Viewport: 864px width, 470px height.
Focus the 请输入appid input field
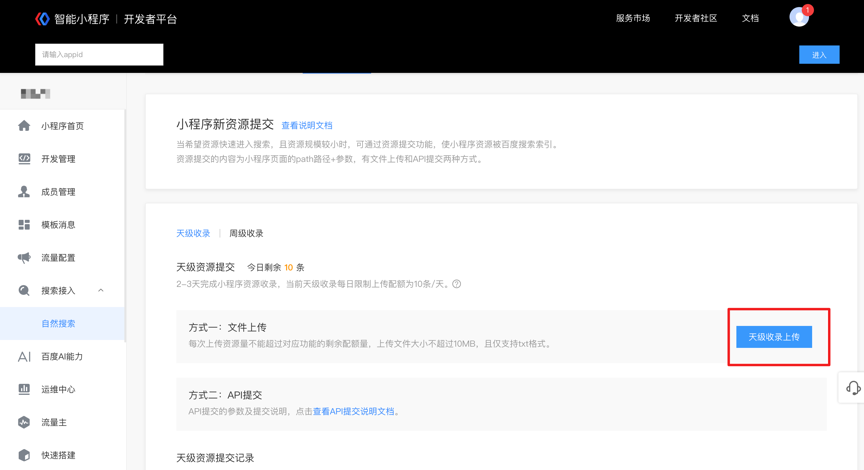(x=99, y=55)
